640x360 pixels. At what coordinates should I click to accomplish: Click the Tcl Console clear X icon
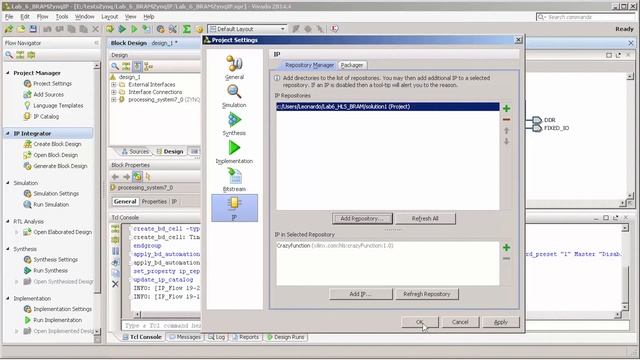tap(115, 284)
